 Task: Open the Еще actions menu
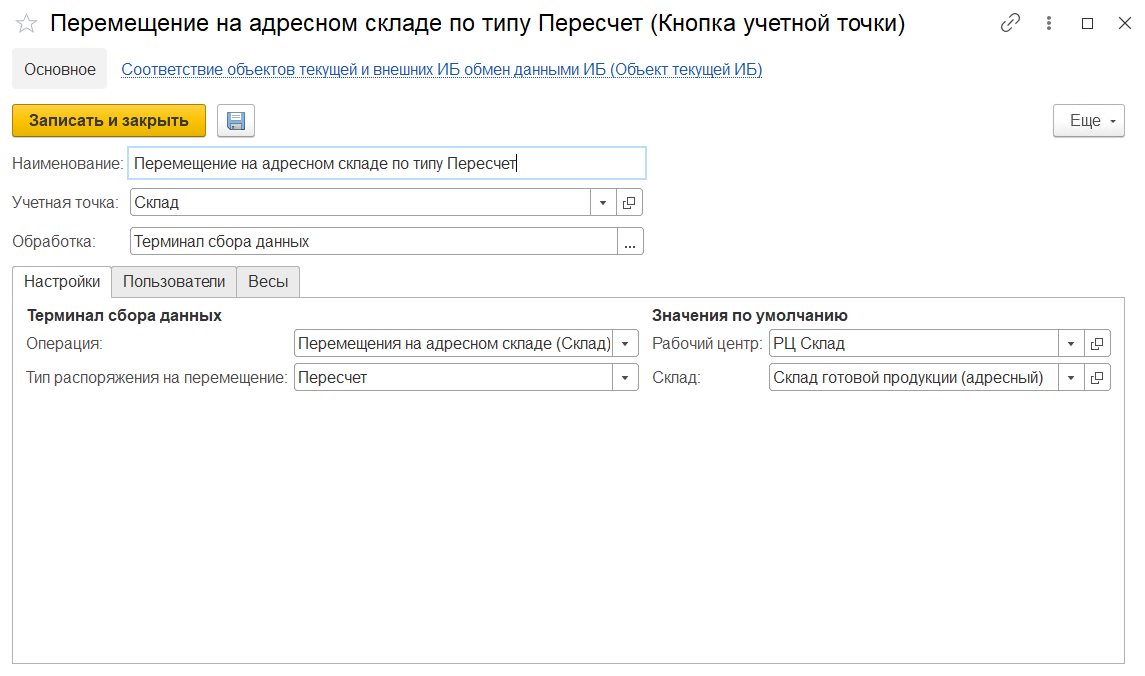pyautogui.click(x=1089, y=121)
